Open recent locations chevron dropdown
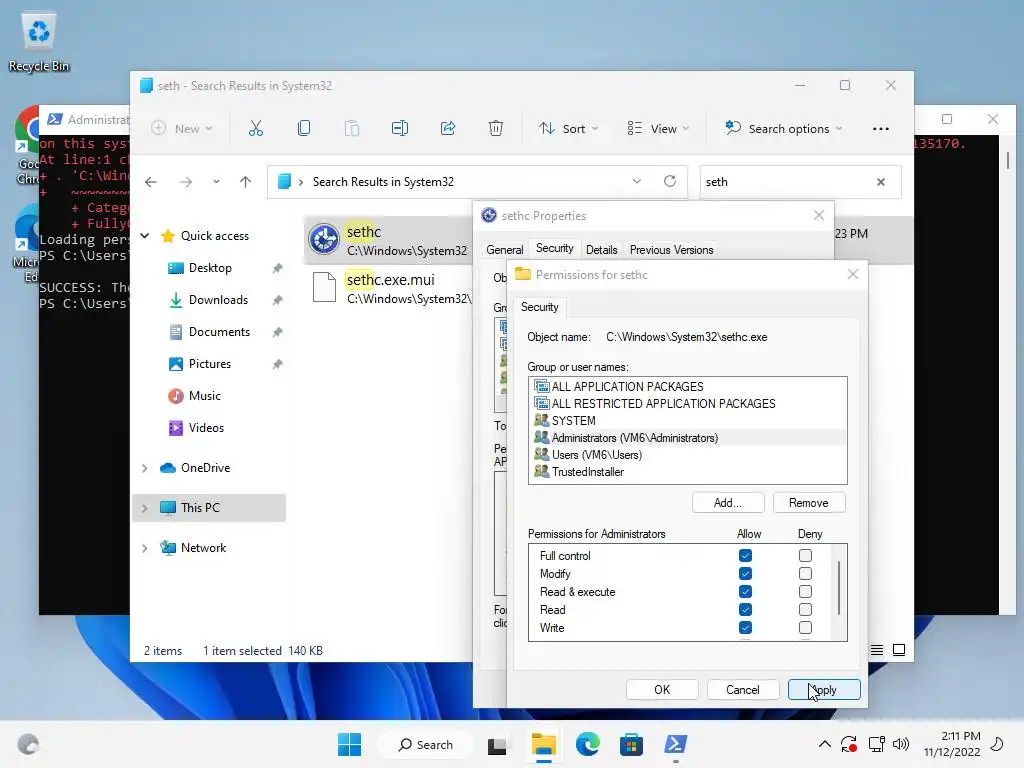Image resolution: width=1024 pixels, height=768 pixels. 216,182
